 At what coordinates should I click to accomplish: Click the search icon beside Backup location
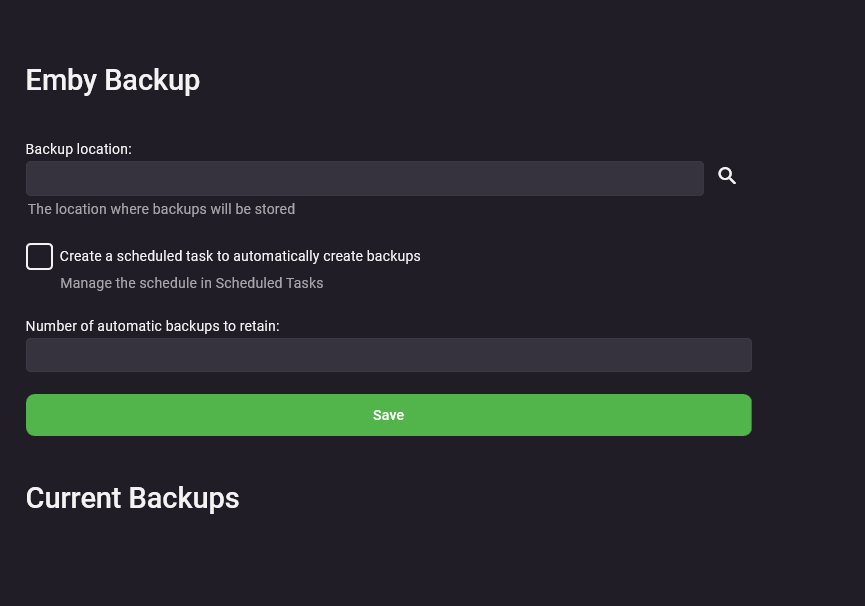pyautogui.click(x=727, y=176)
